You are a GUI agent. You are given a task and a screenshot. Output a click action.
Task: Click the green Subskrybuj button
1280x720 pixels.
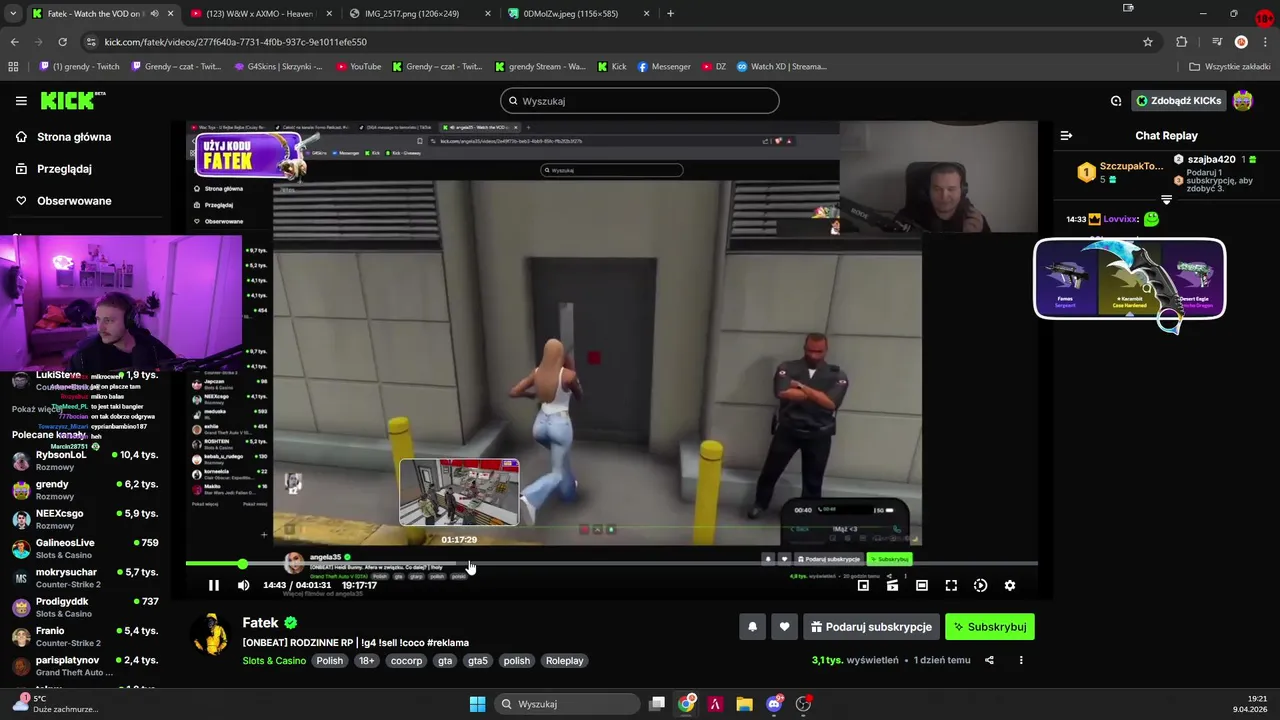pyautogui.click(x=990, y=627)
